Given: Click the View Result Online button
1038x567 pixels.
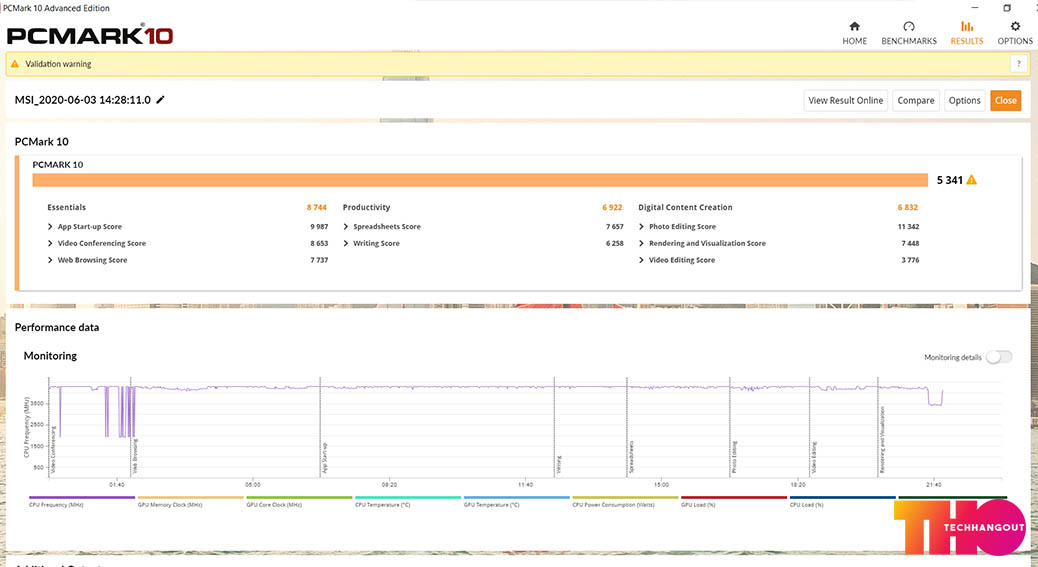Looking at the screenshot, I should pos(845,101).
